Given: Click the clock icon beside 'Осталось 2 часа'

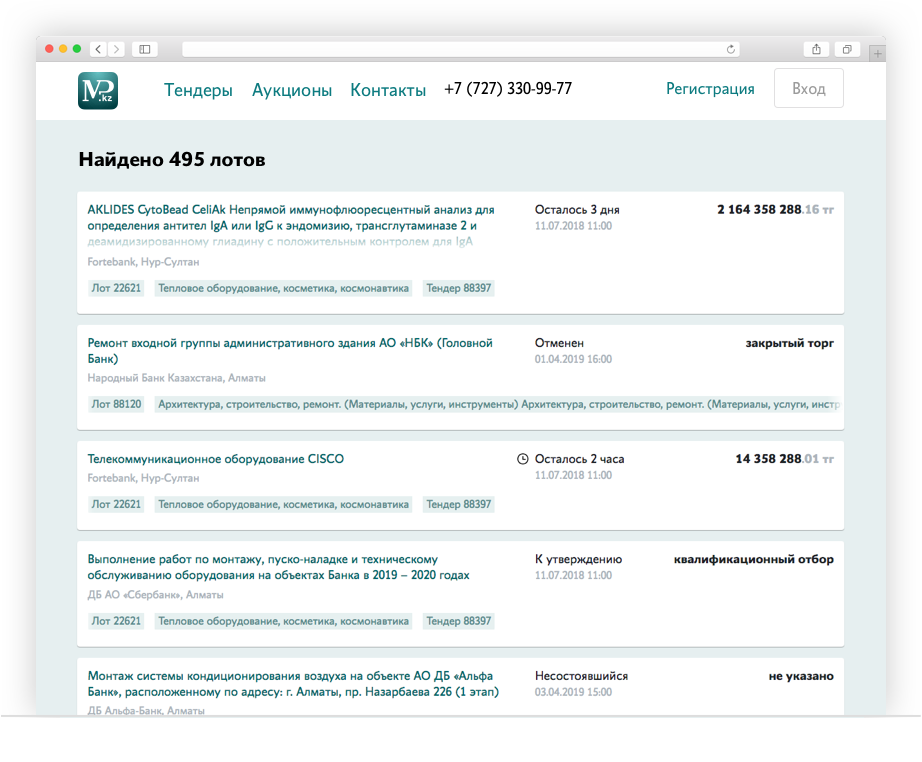Looking at the screenshot, I should click(x=522, y=459).
